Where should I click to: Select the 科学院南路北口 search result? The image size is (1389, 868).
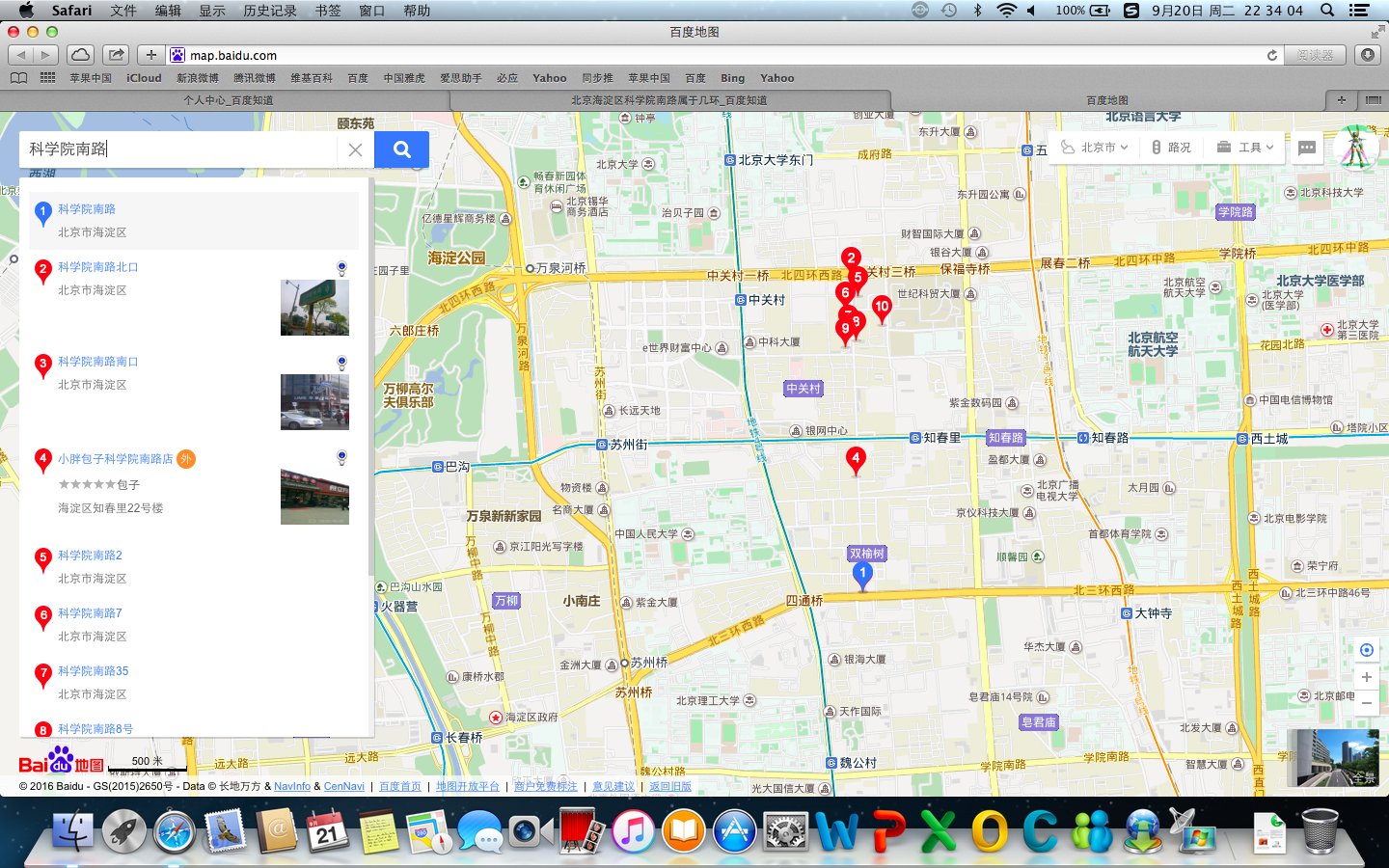[x=97, y=267]
